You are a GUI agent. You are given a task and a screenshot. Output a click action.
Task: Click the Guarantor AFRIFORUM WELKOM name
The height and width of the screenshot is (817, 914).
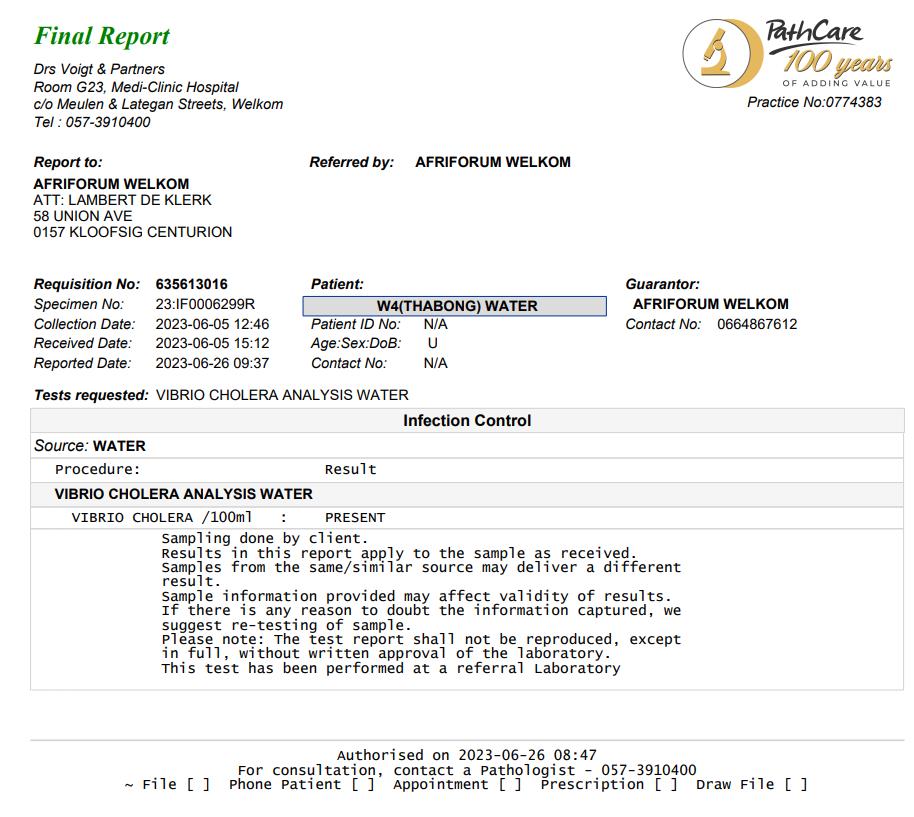click(711, 304)
